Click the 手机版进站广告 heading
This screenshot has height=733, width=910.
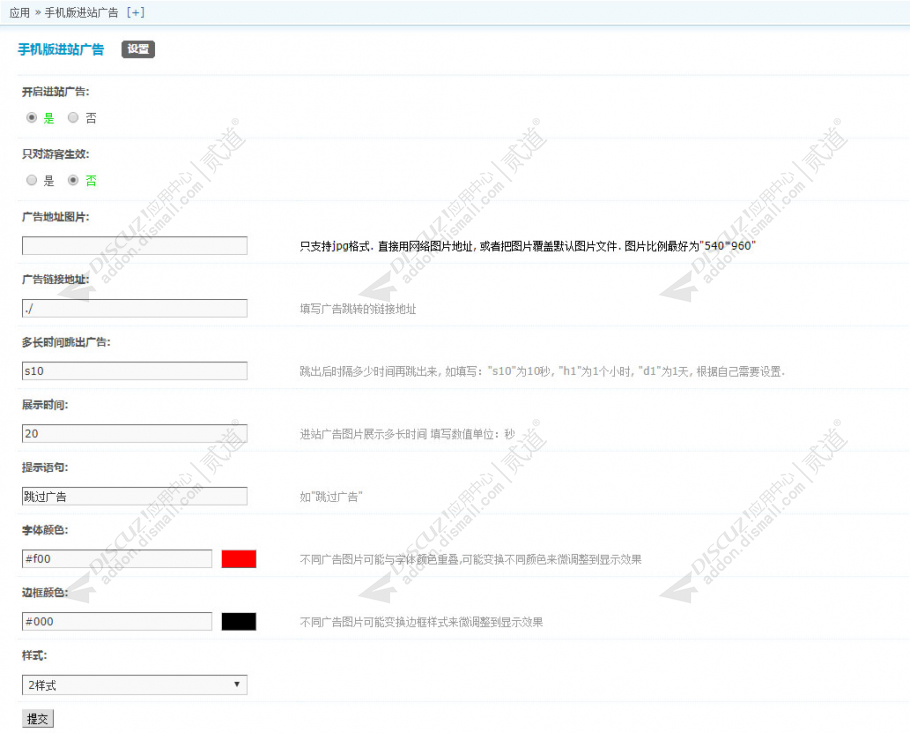(x=61, y=49)
